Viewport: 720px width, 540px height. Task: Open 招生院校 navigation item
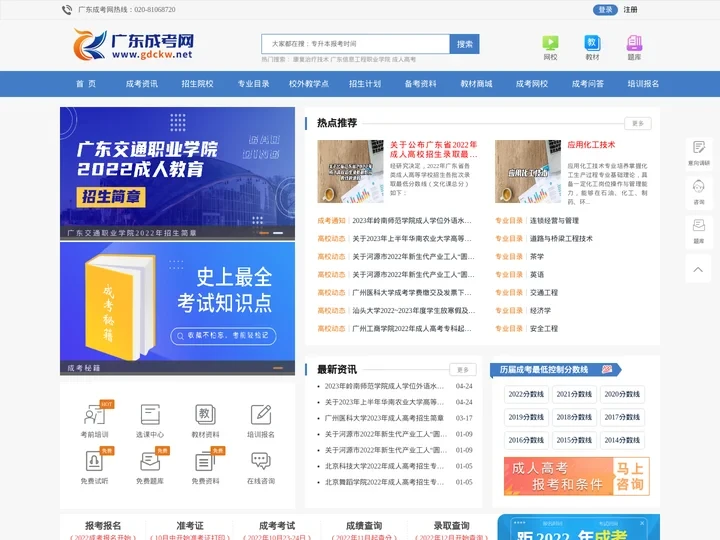point(197,84)
